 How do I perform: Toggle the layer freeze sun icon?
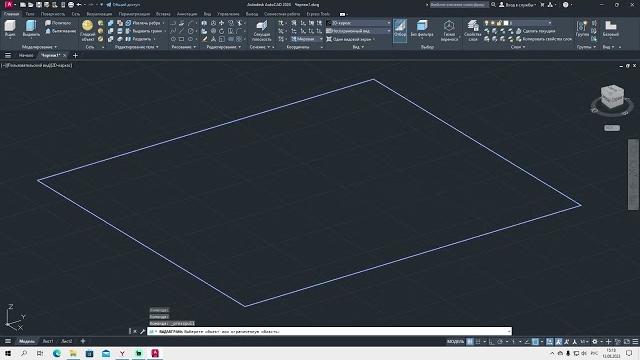click(x=493, y=23)
